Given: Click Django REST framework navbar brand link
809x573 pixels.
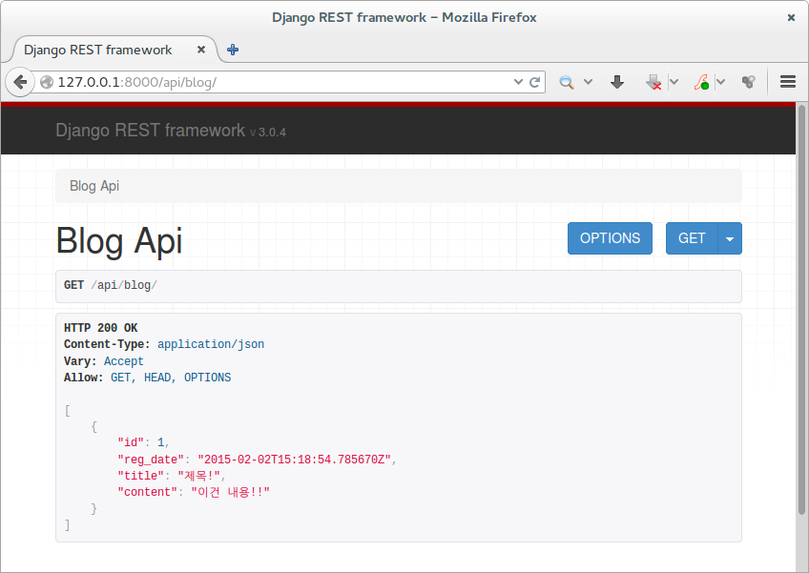Looking at the screenshot, I should click(x=150, y=130).
